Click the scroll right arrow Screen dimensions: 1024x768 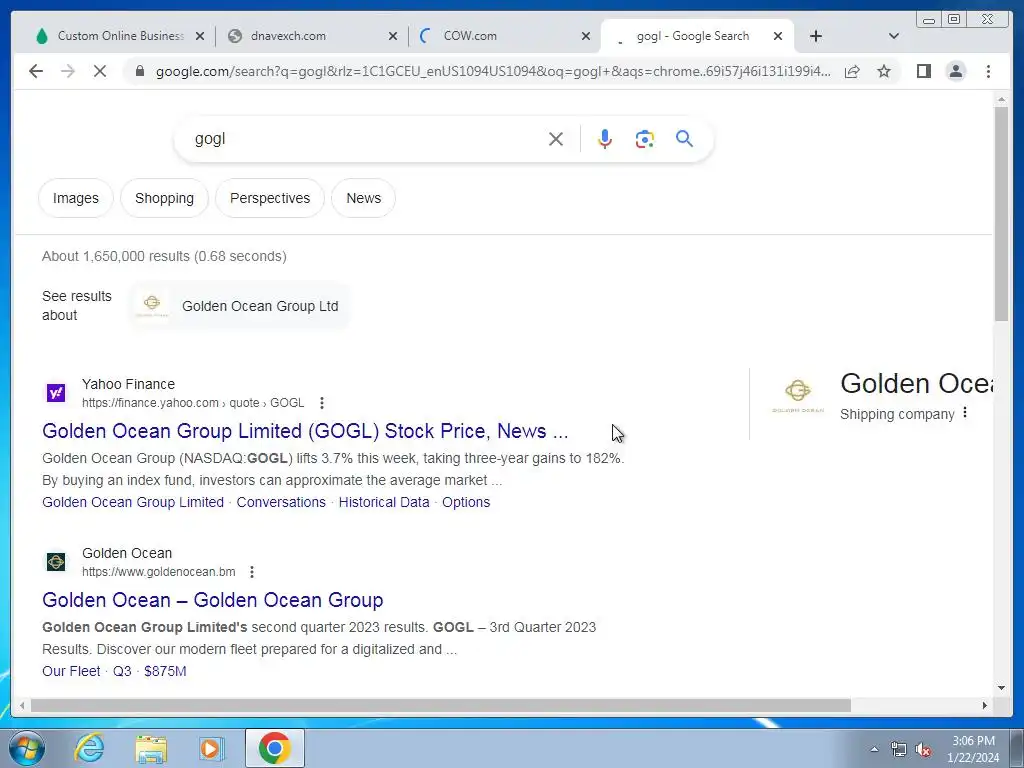point(985,705)
